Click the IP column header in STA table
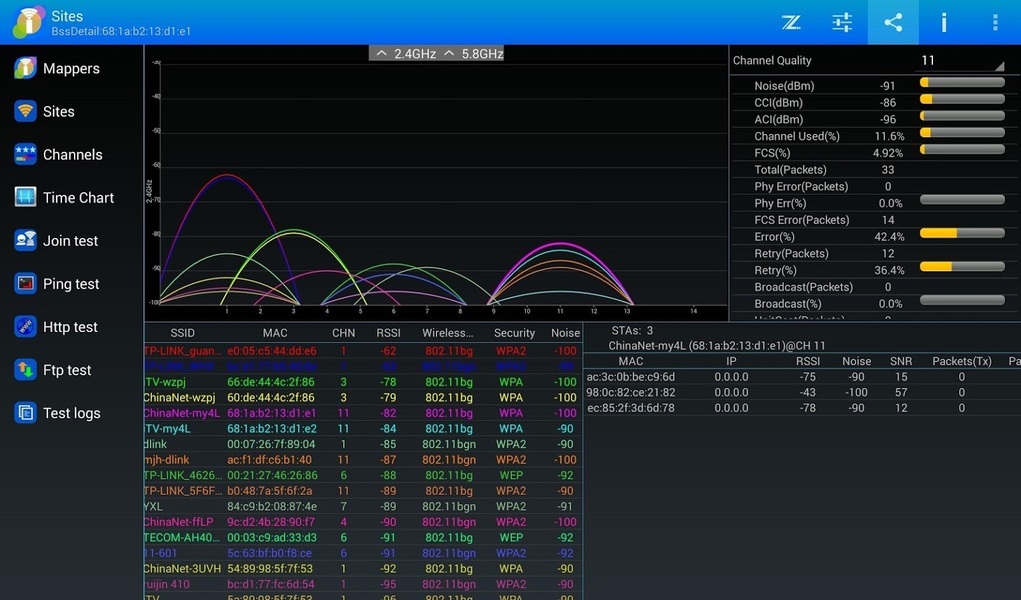Image resolution: width=1021 pixels, height=600 pixels. pos(731,361)
